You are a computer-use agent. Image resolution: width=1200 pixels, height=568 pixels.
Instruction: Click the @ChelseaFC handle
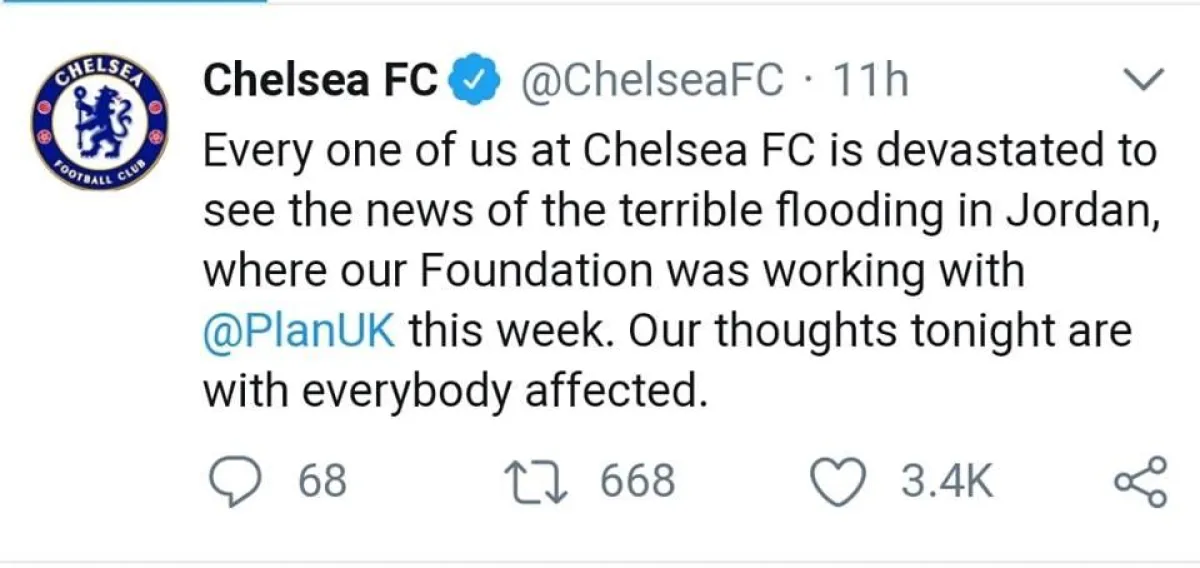tap(651, 81)
